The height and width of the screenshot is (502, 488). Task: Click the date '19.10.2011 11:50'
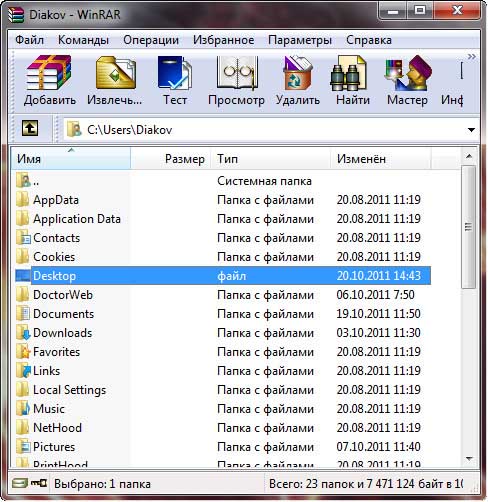click(378, 314)
